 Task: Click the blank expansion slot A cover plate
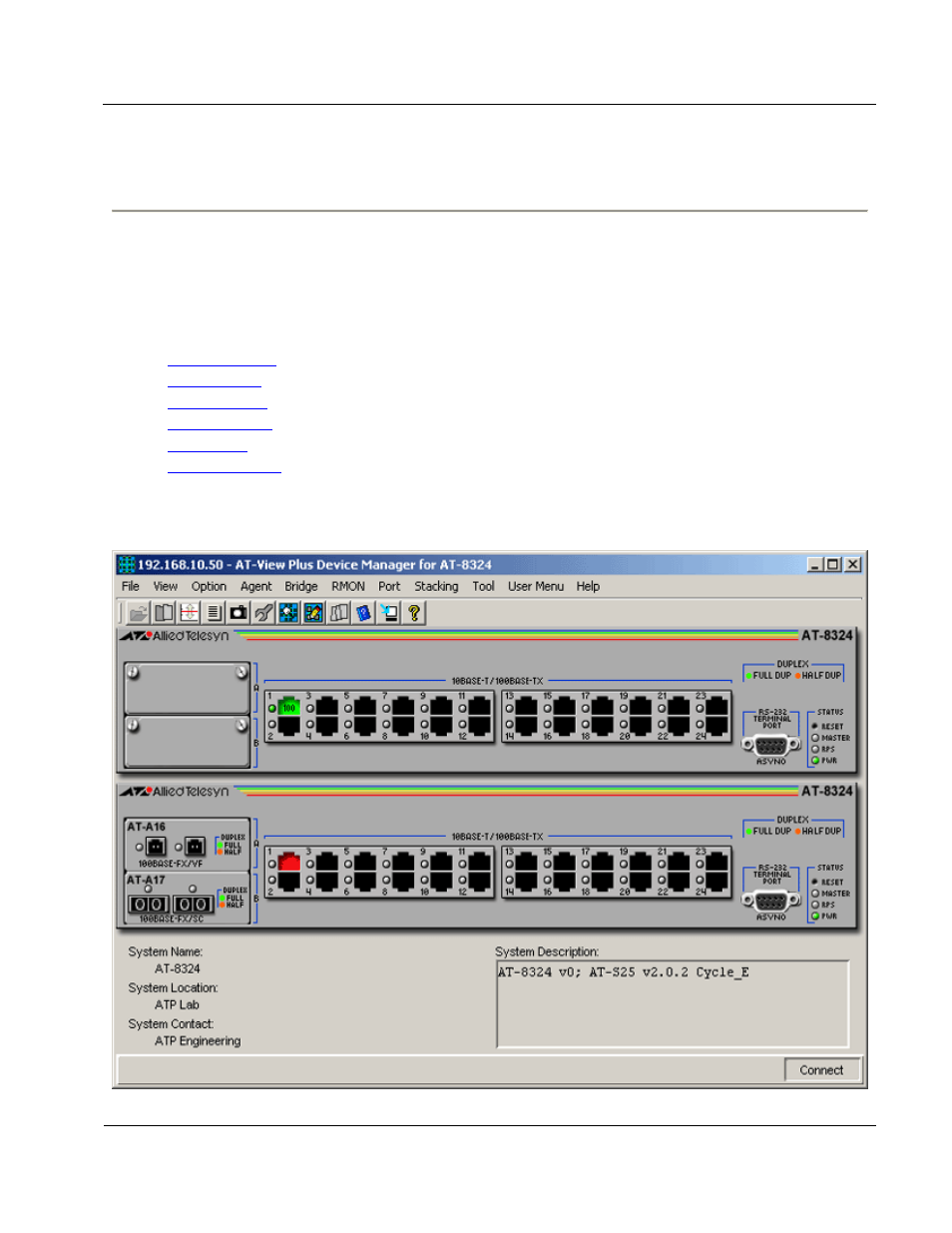coord(187,688)
